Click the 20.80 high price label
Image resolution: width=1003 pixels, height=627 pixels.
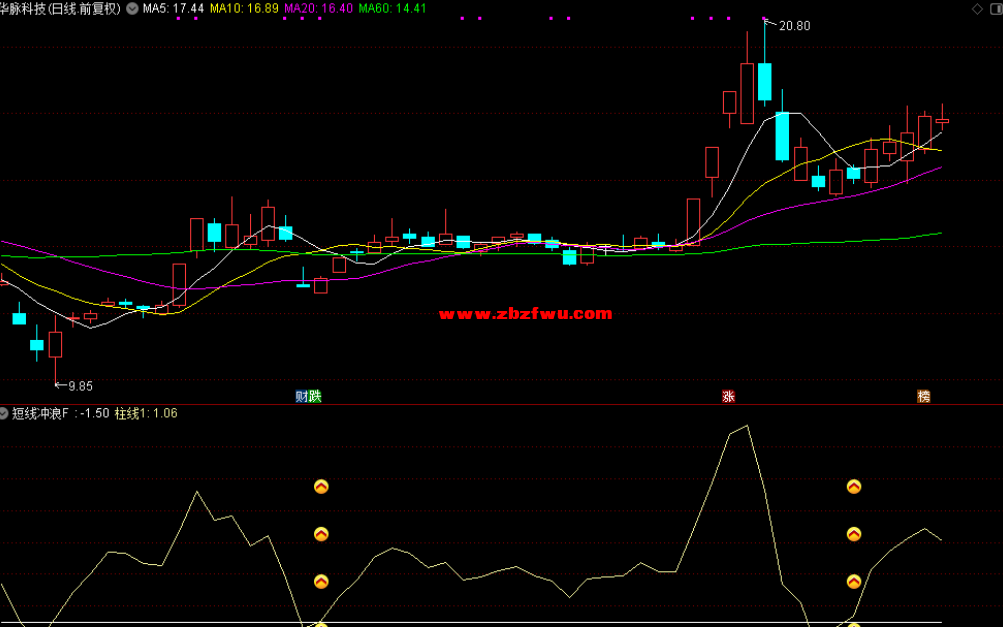pos(794,26)
